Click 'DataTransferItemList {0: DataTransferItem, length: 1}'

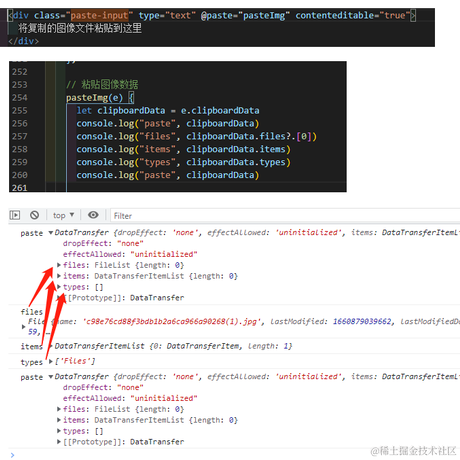pos(173,346)
